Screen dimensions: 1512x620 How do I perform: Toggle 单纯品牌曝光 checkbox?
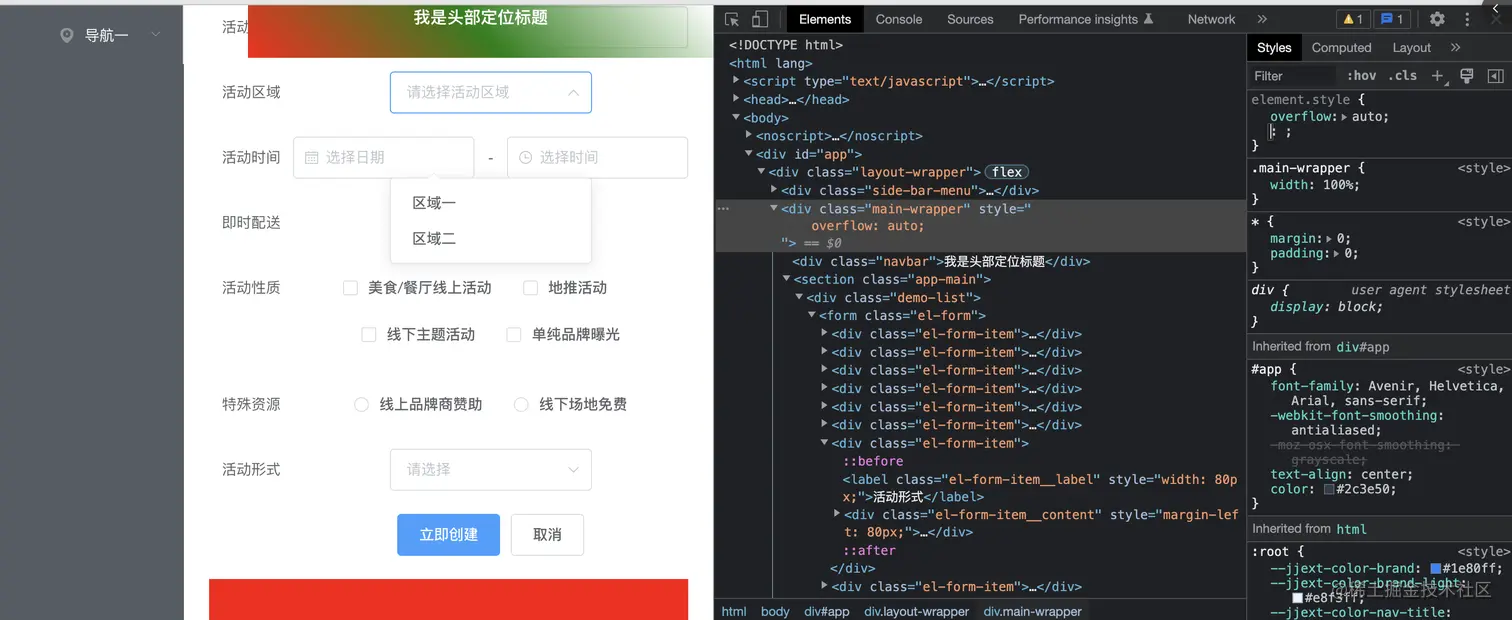coord(514,335)
